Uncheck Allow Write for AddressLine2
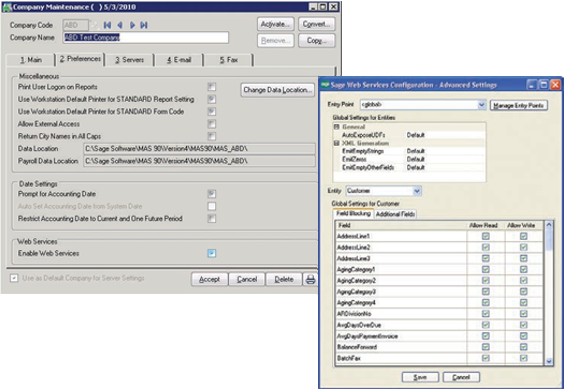Image resolution: width=565 pixels, height=390 pixels. (523, 247)
